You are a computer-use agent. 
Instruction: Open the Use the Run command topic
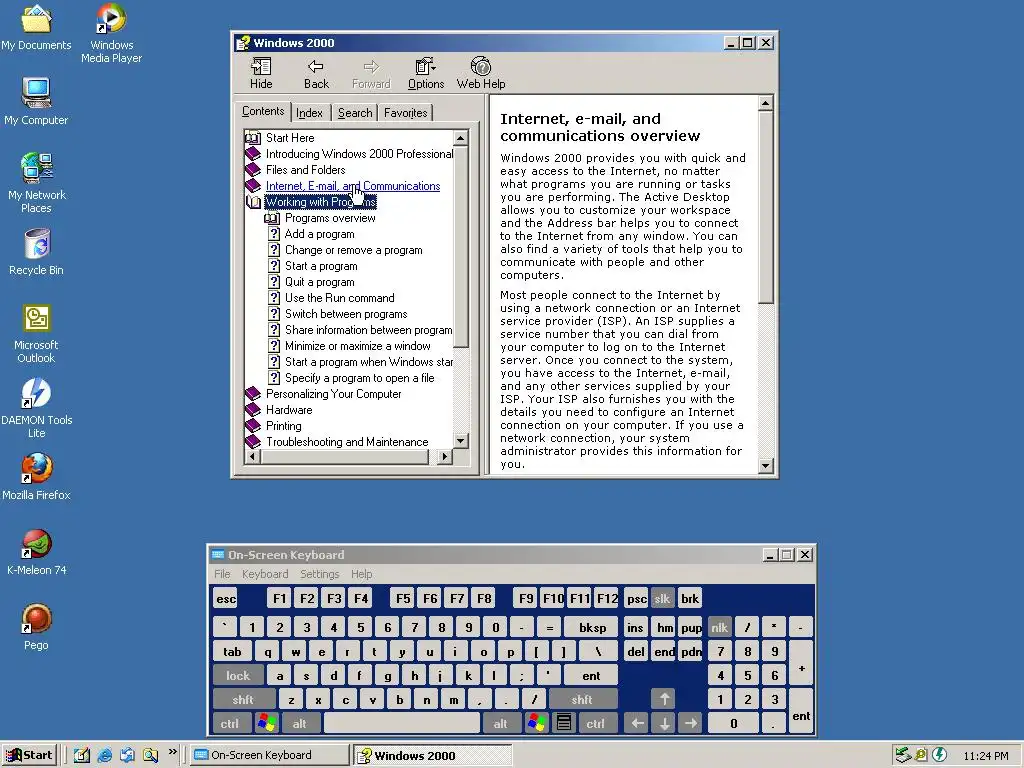[x=340, y=298]
